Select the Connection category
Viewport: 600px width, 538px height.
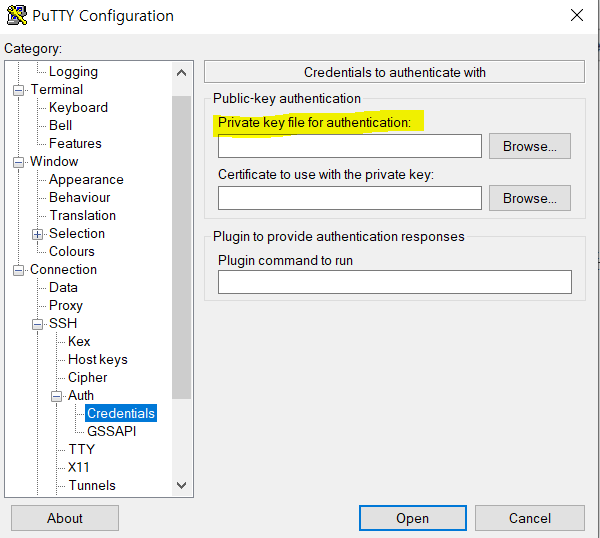[64, 269]
